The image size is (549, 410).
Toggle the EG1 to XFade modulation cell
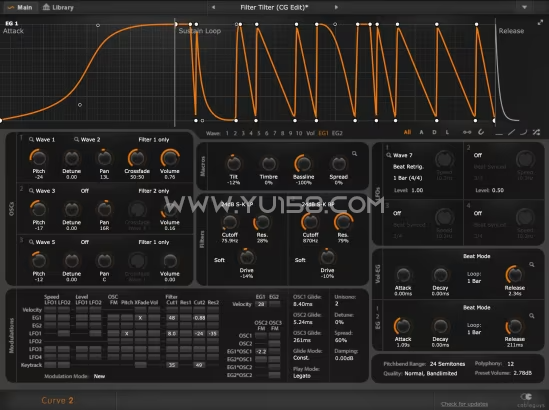[140, 318]
